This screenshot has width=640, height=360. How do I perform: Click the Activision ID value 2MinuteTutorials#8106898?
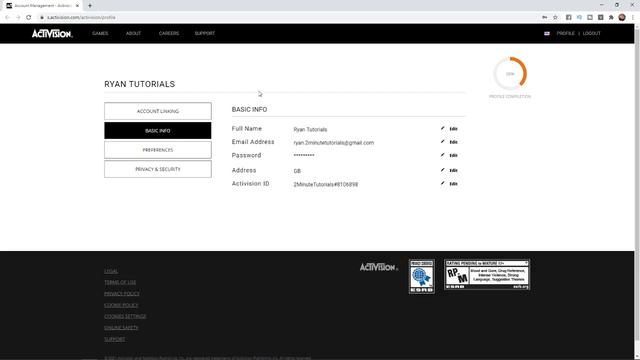pos(326,184)
